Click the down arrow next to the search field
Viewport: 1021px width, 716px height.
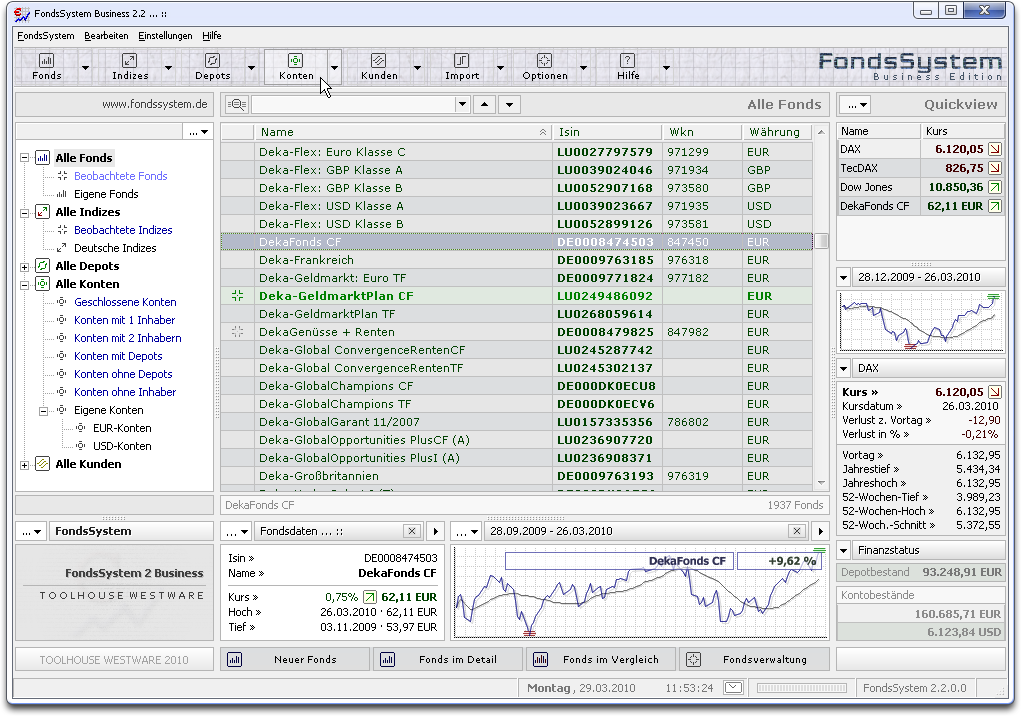[x=509, y=104]
